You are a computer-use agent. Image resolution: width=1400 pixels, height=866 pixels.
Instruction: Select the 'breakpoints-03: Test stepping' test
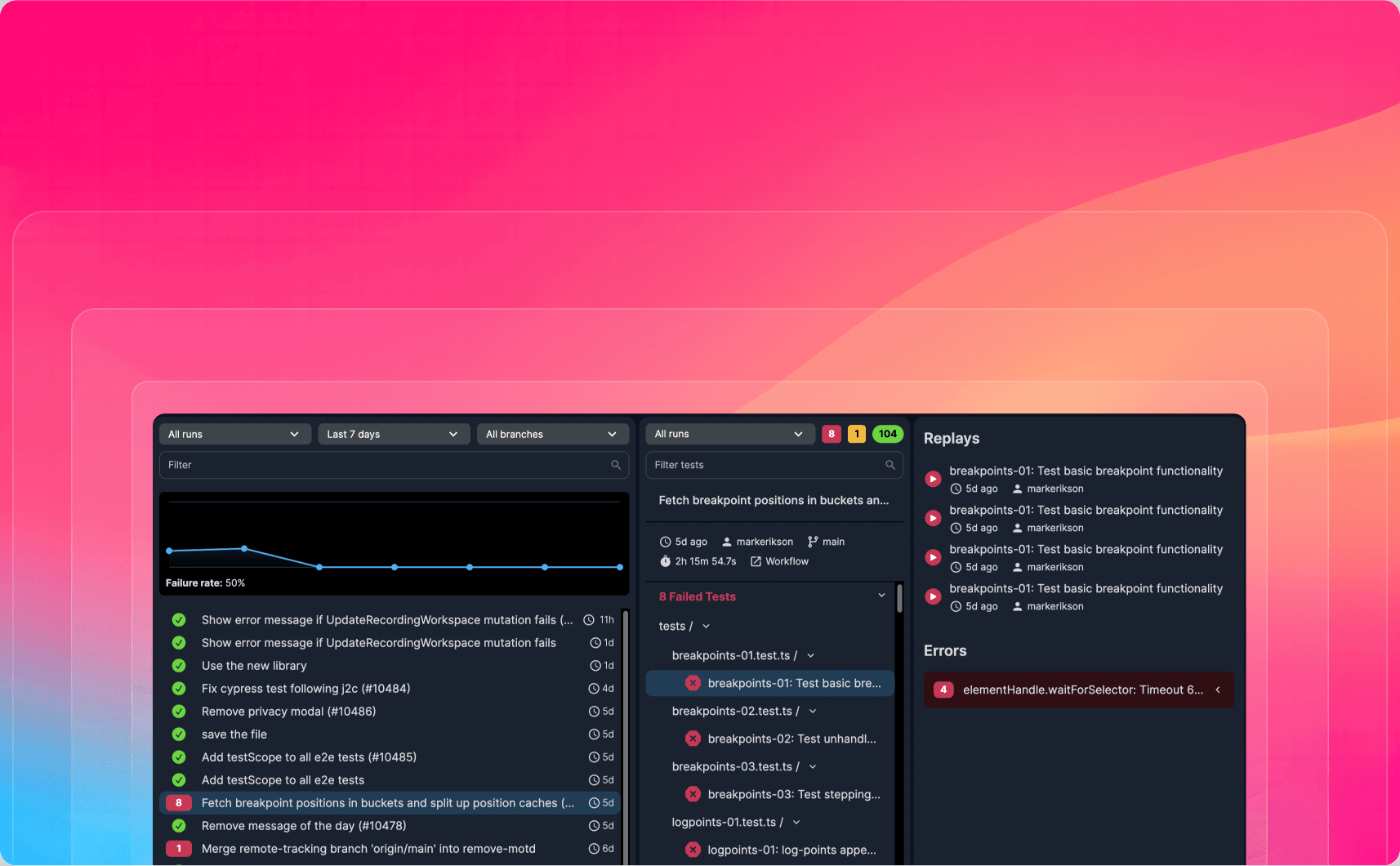click(x=793, y=794)
